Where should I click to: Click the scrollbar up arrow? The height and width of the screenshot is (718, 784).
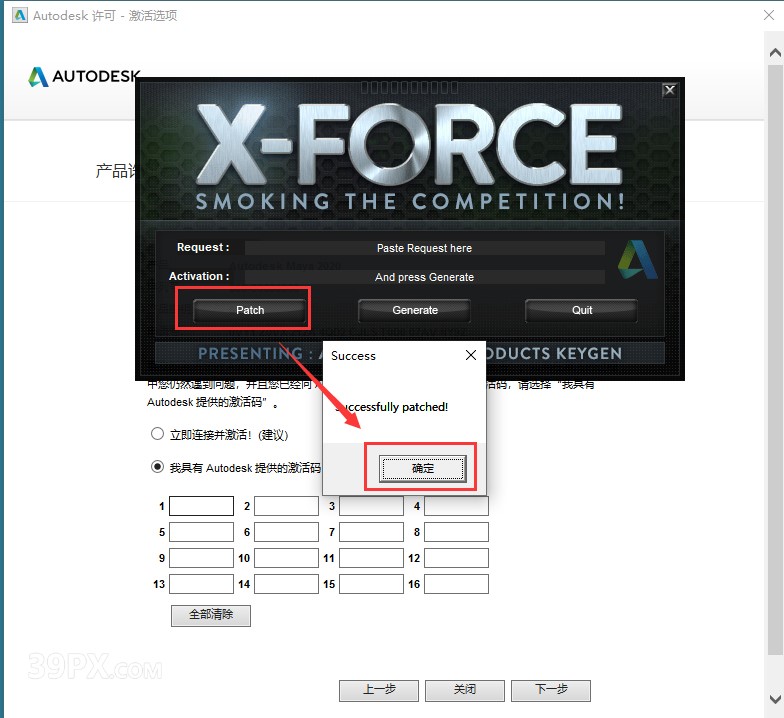click(775, 52)
